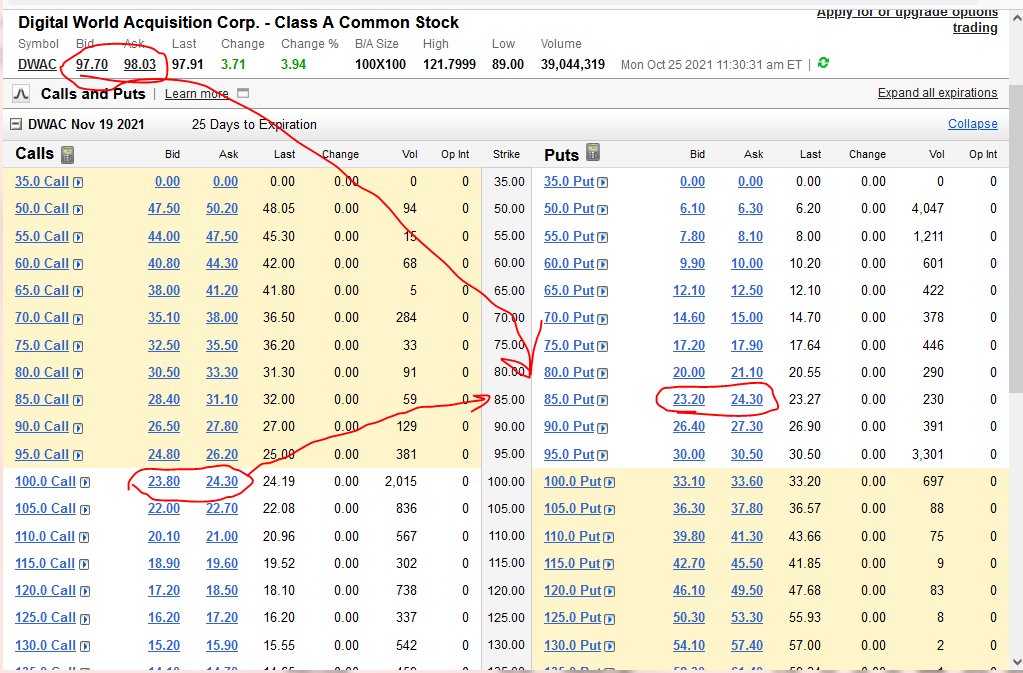The width and height of the screenshot is (1023, 673).
Task: Click the arrow icon next to 35.0 Put
Action: coord(603,183)
